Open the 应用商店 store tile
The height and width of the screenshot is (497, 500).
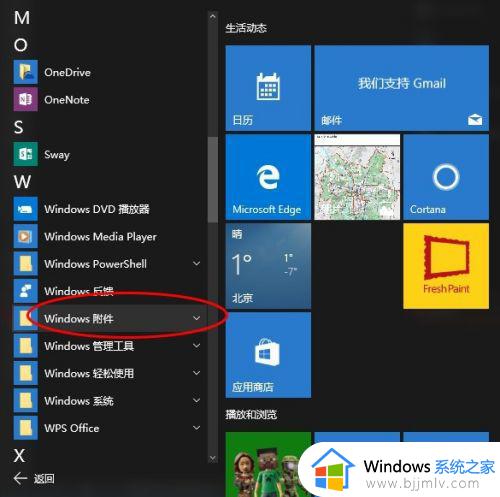pos(268,355)
